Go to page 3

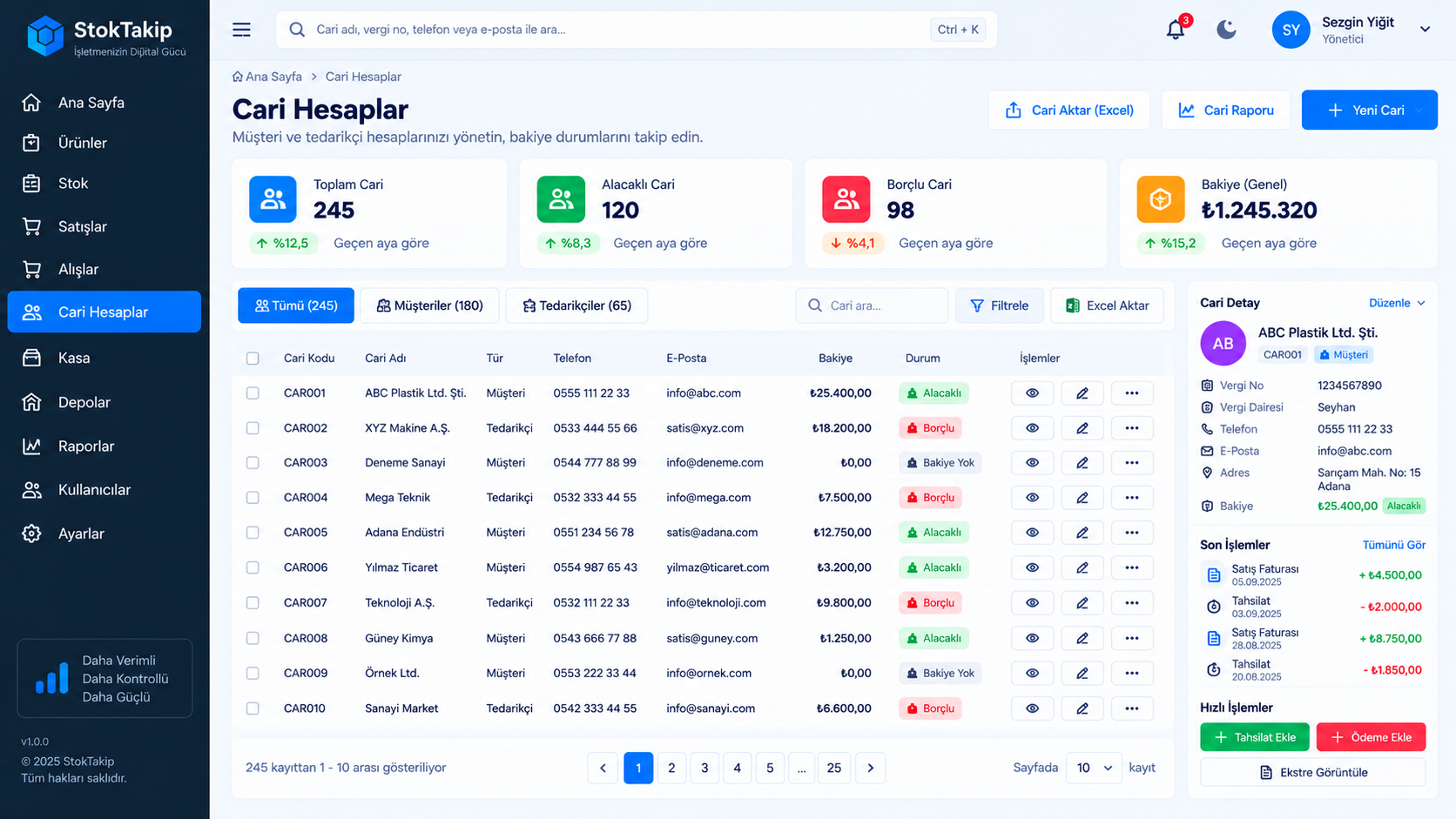pyautogui.click(x=704, y=768)
